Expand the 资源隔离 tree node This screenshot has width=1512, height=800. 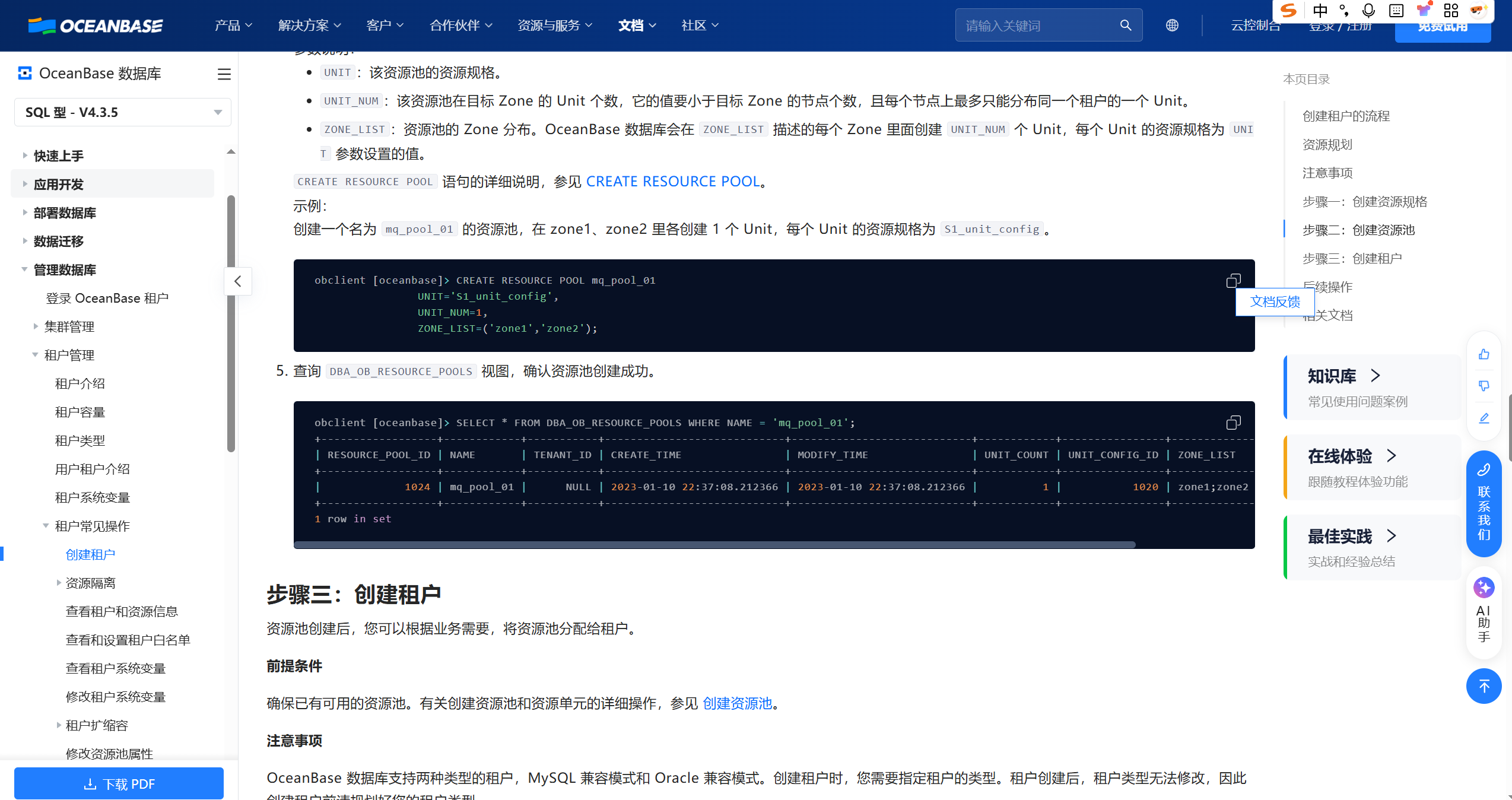(58, 583)
